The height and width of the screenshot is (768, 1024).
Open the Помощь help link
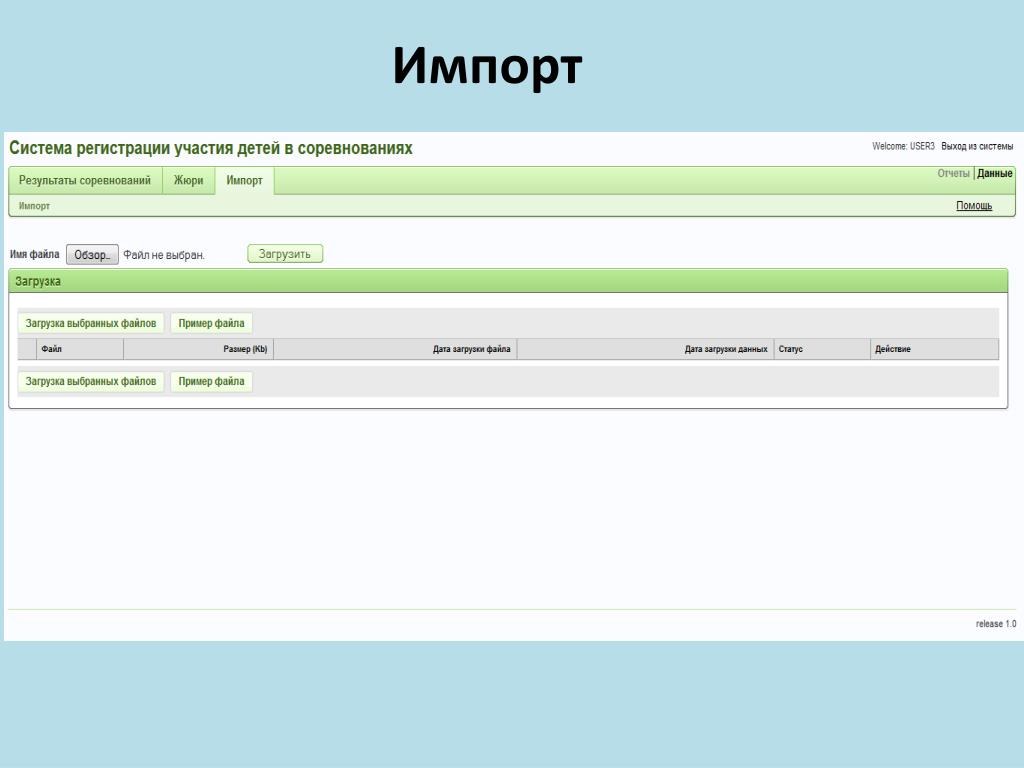pyautogui.click(x=974, y=206)
